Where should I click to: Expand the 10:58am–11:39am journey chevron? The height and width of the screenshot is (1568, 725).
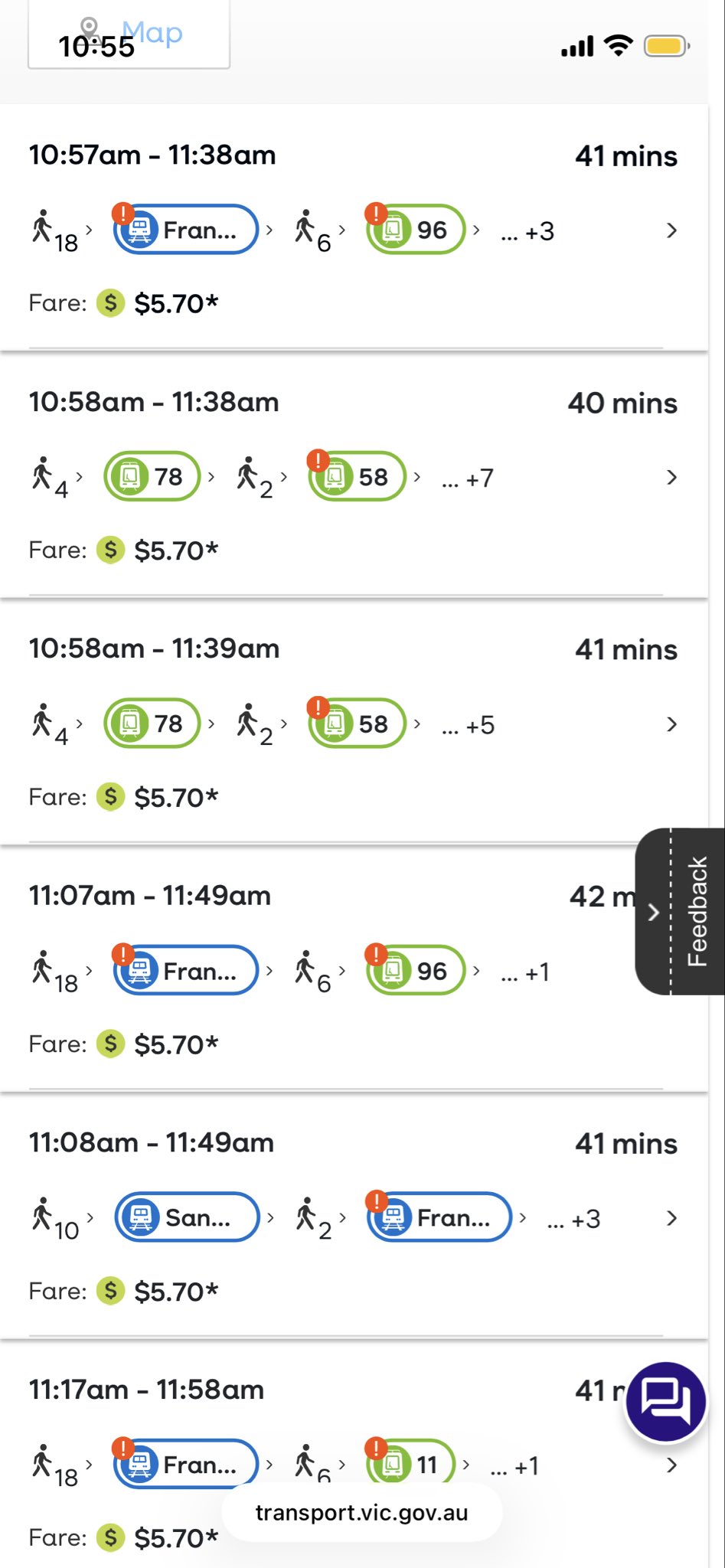click(x=671, y=724)
